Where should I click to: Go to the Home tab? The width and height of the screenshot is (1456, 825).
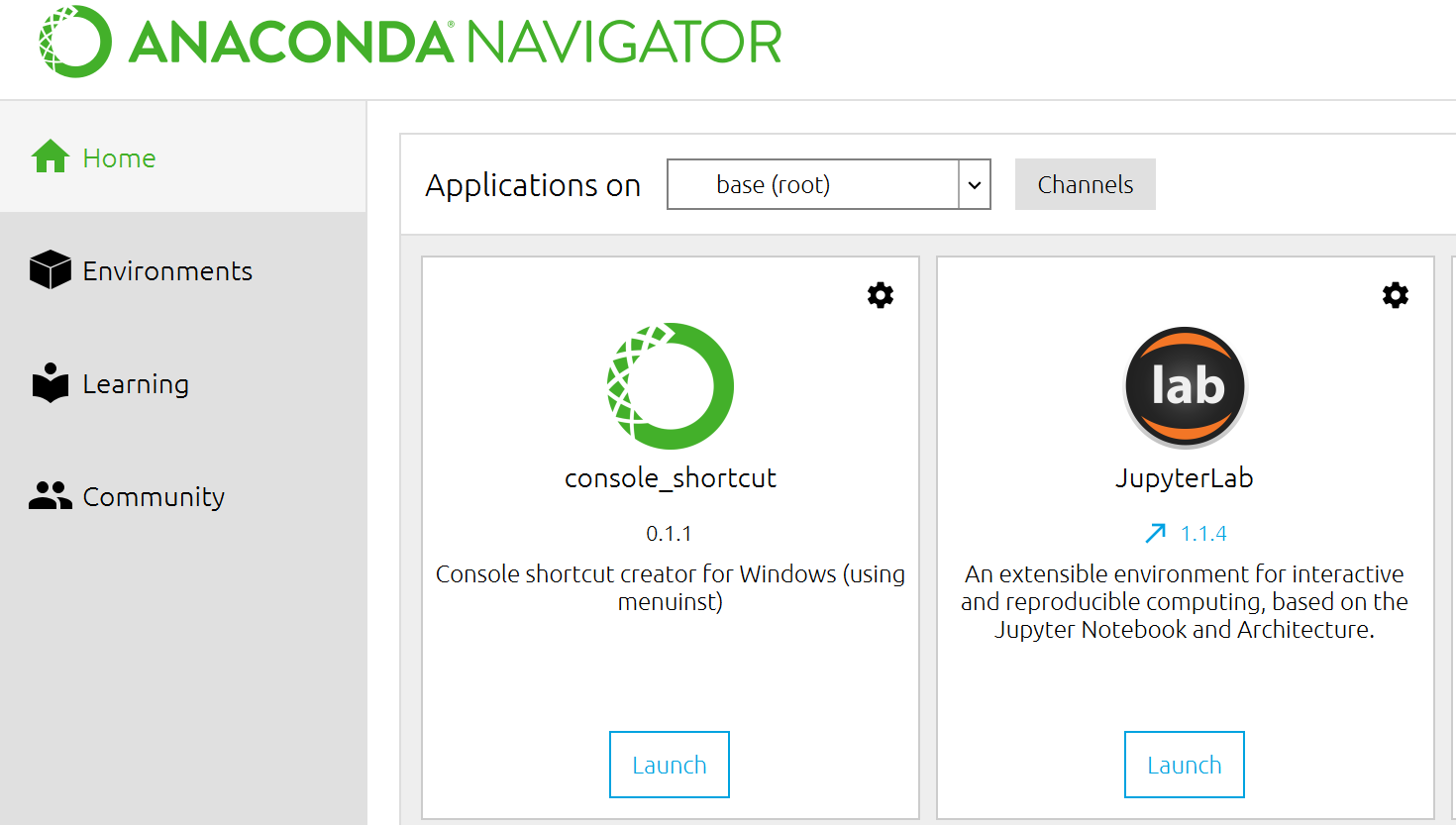119,158
